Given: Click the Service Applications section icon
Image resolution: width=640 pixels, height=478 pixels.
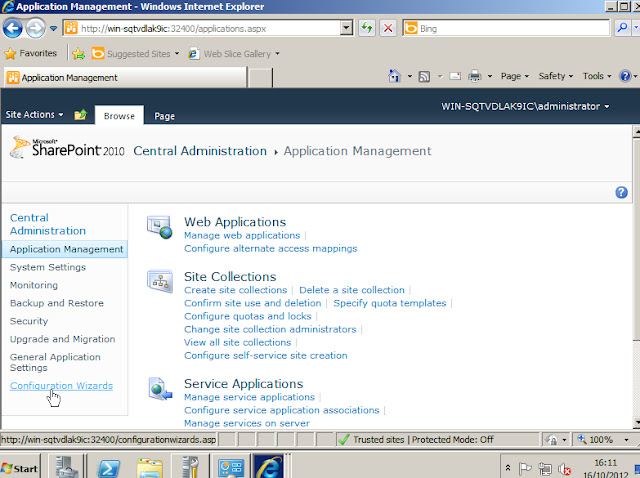Looking at the screenshot, I should tap(160, 389).
